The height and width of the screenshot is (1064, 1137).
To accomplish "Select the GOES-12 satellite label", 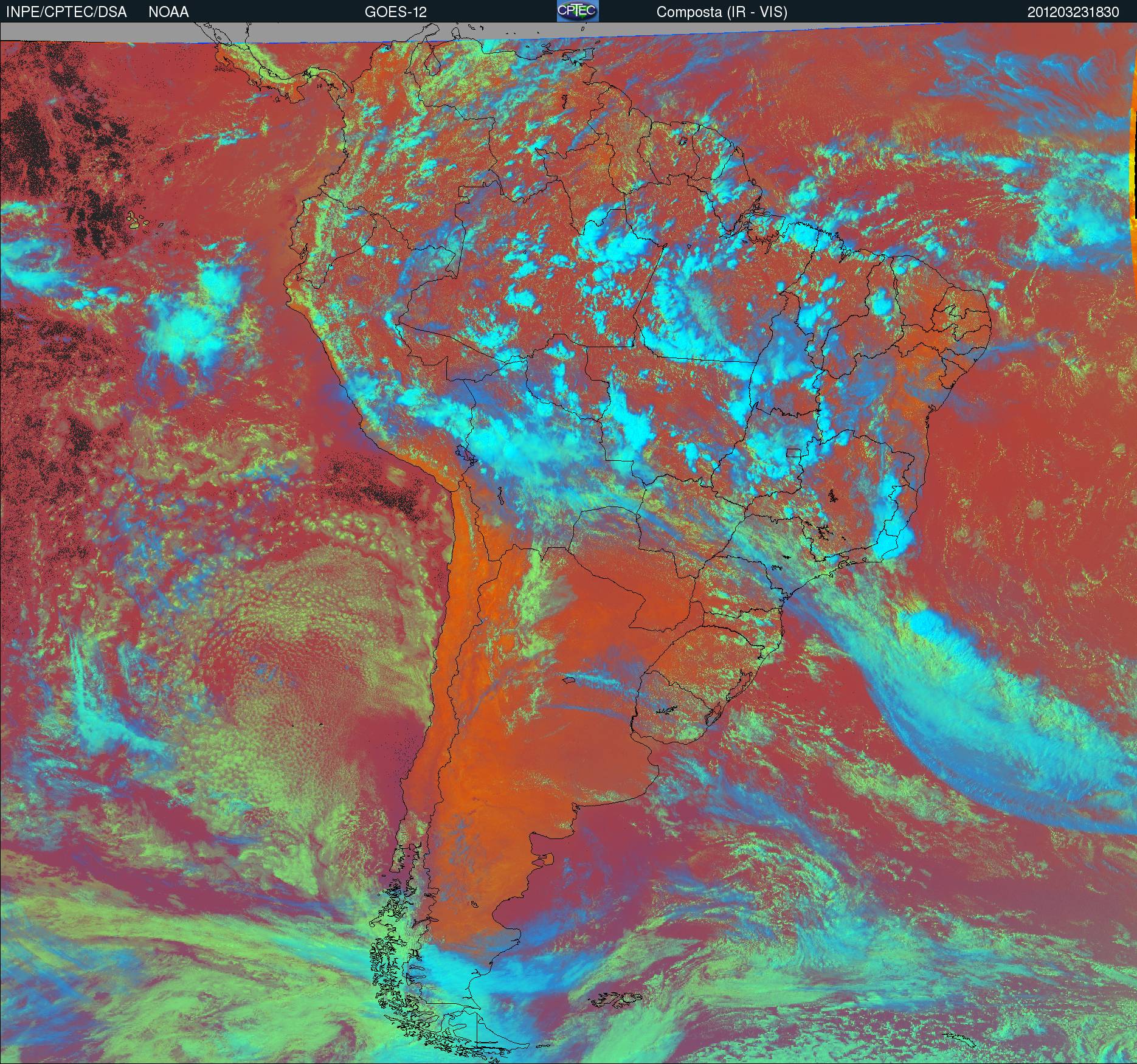I will (395, 12).
